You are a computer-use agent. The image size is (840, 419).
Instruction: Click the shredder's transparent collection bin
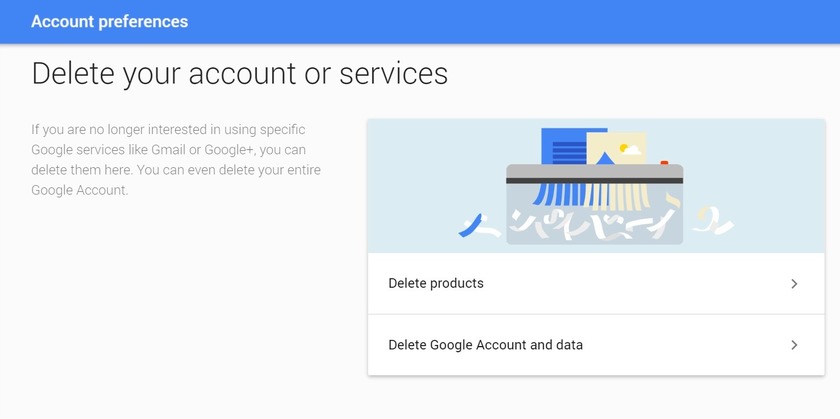[x=595, y=228]
